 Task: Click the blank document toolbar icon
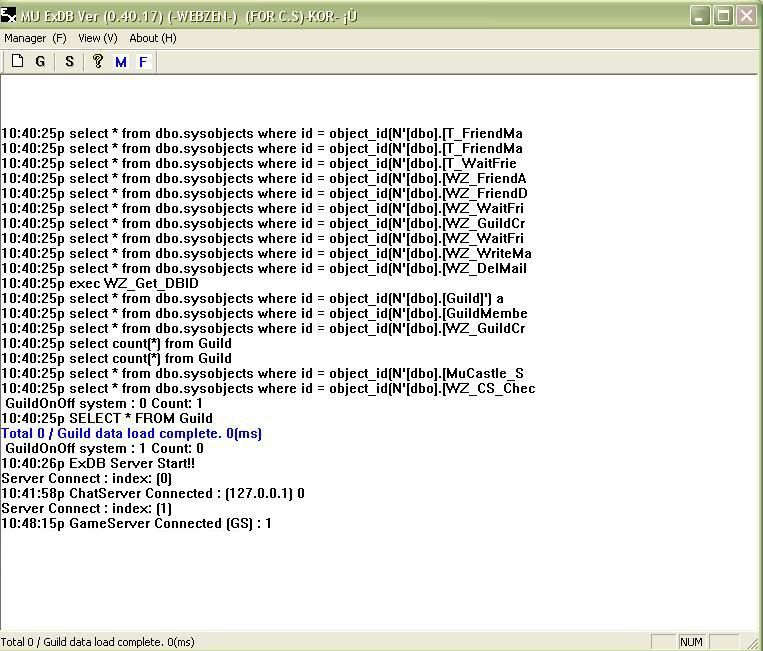tap(17, 61)
